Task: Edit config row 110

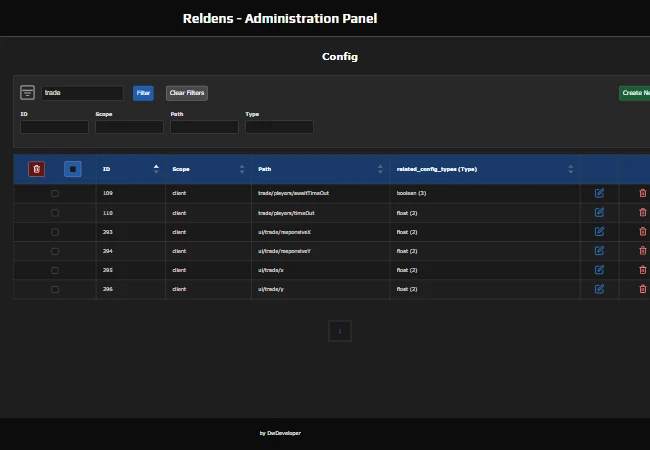Action: pyautogui.click(x=599, y=213)
